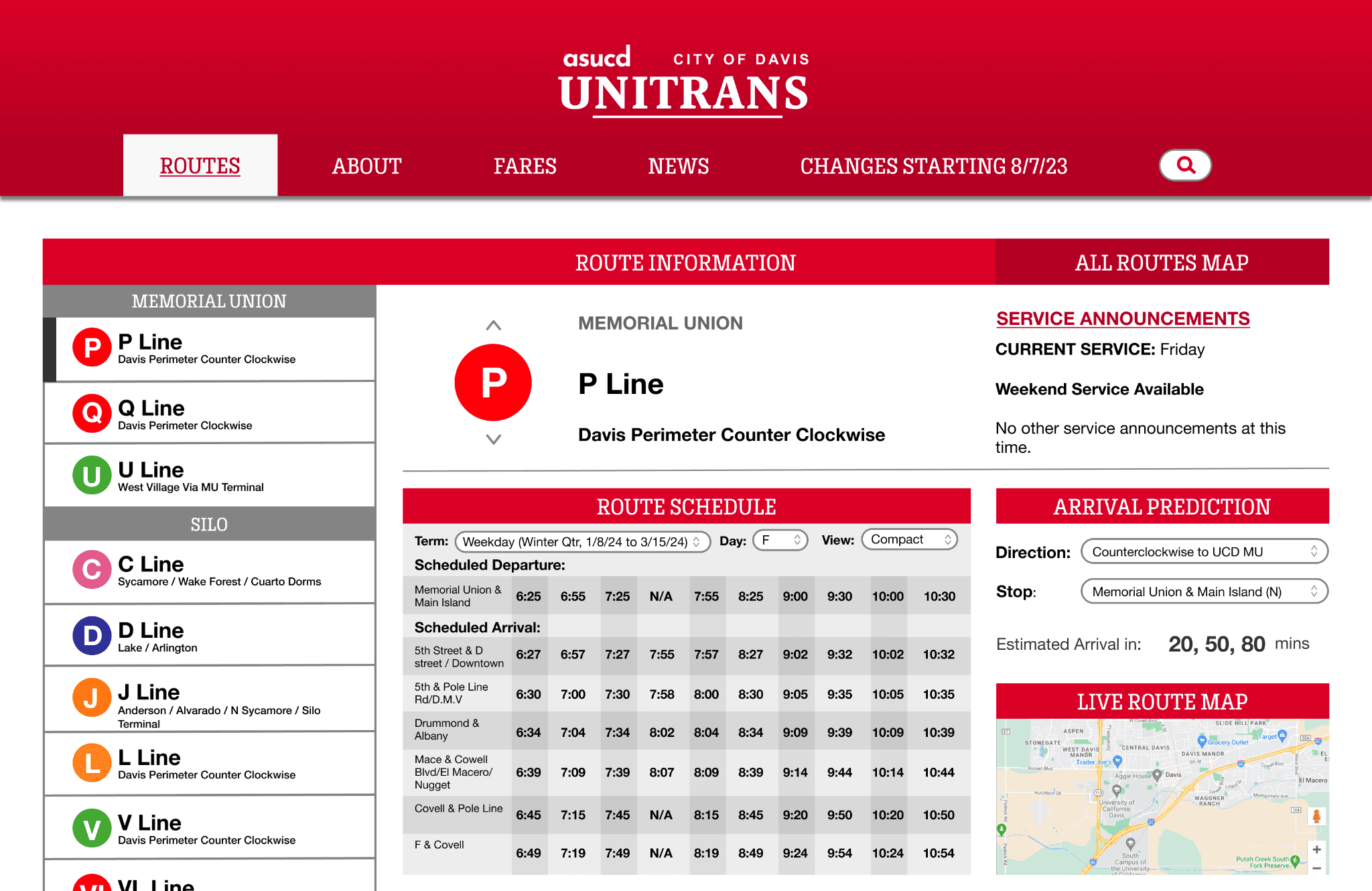Image resolution: width=1372 pixels, height=891 pixels.
Task: Click the search magnifier button
Action: 1185,165
